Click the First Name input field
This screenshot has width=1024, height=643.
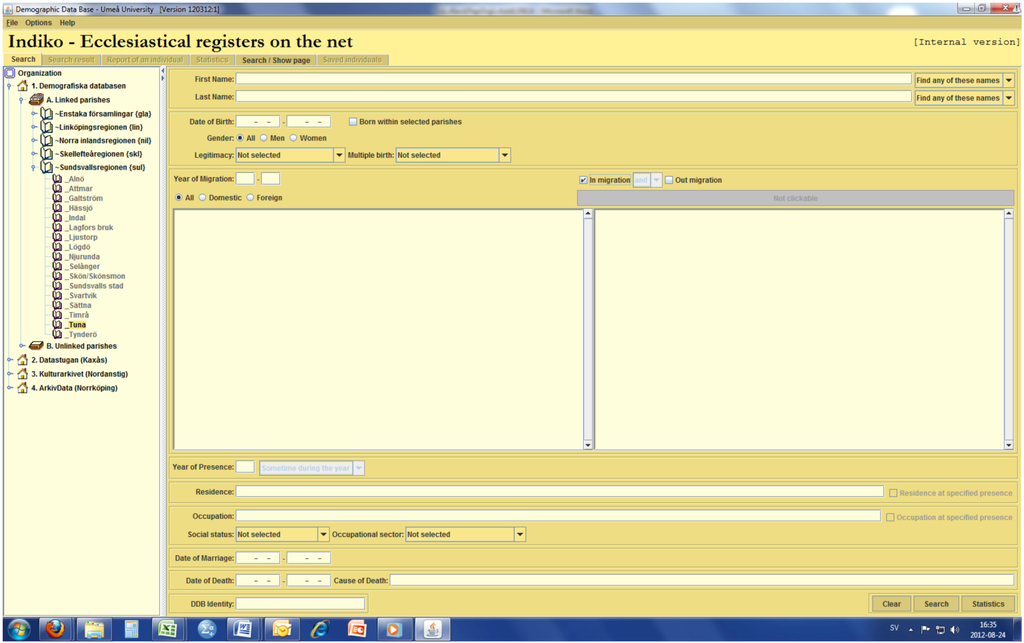pos(573,79)
